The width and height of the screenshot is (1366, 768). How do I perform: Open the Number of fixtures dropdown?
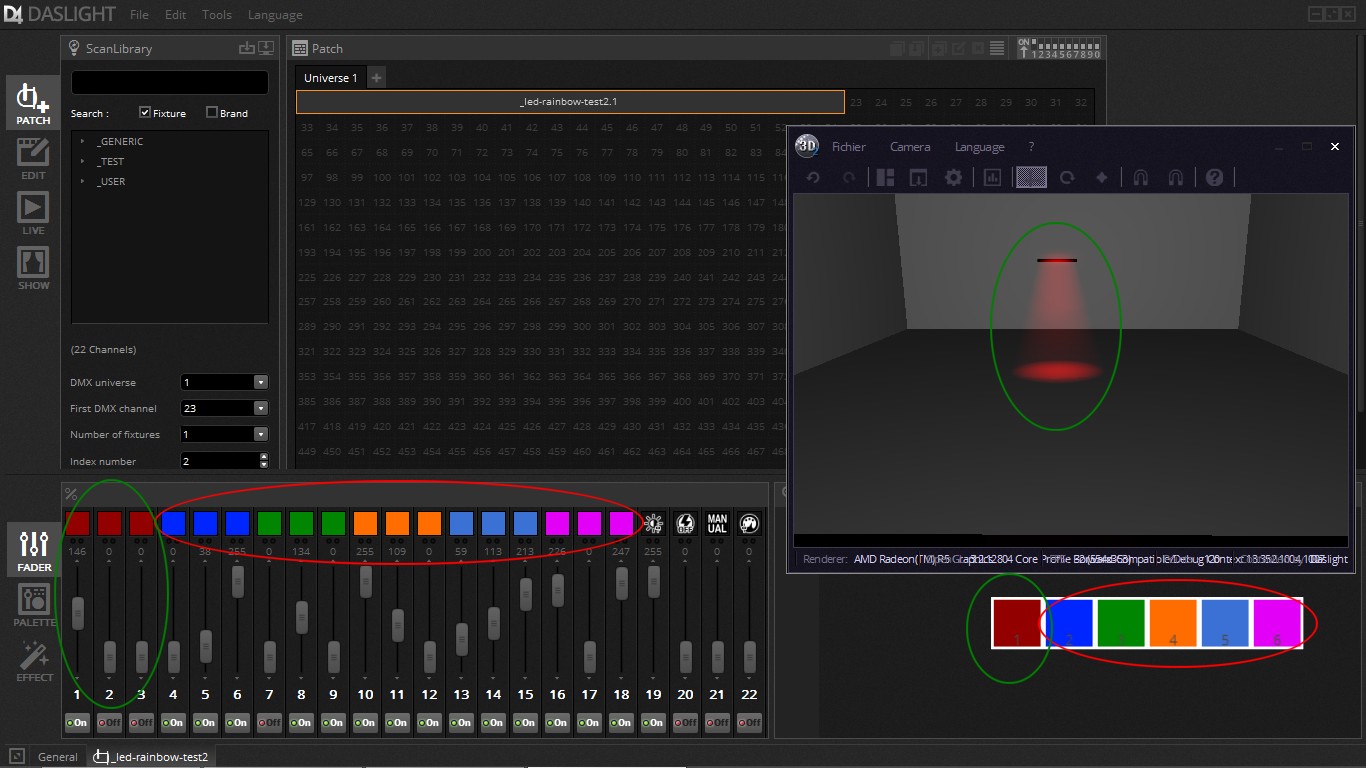(x=261, y=434)
